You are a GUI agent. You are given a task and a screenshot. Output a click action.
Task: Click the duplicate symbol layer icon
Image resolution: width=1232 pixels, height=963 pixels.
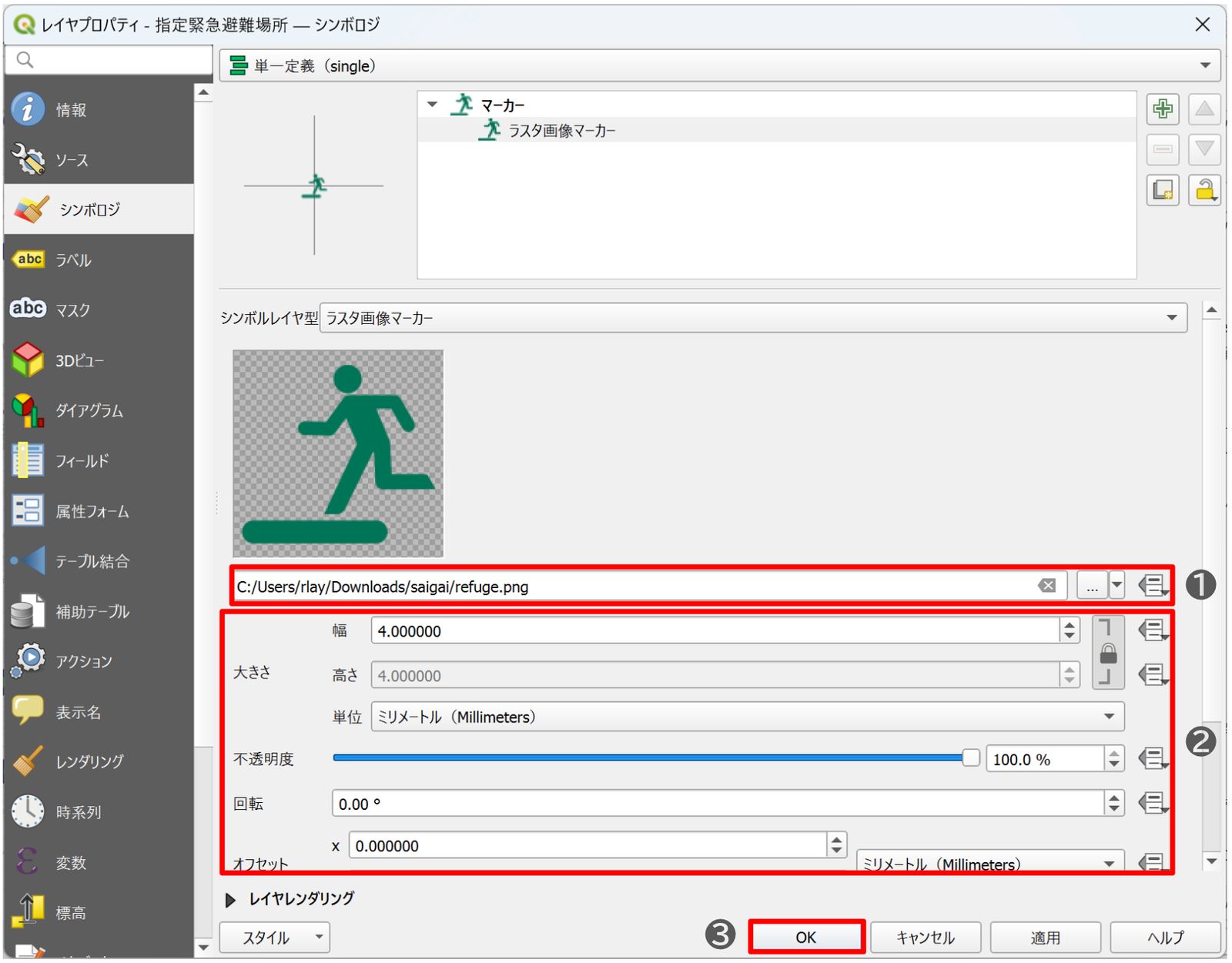coord(1163,190)
